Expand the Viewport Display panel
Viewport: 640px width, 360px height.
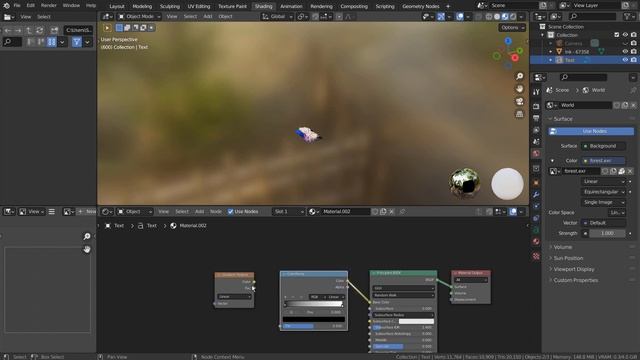click(x=573, y=269)
